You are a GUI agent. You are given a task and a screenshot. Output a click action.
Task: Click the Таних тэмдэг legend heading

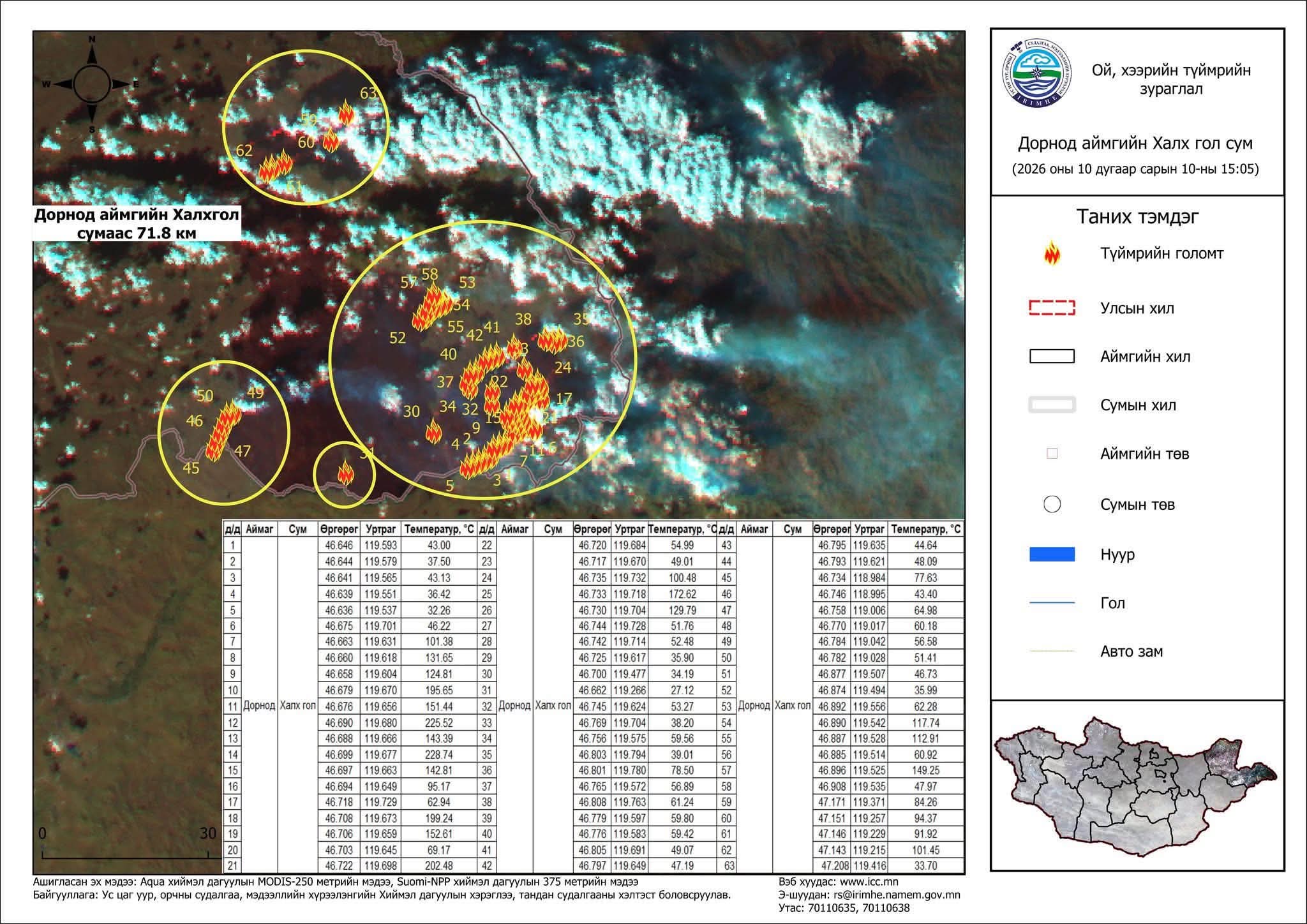(x=1138, y=216)
